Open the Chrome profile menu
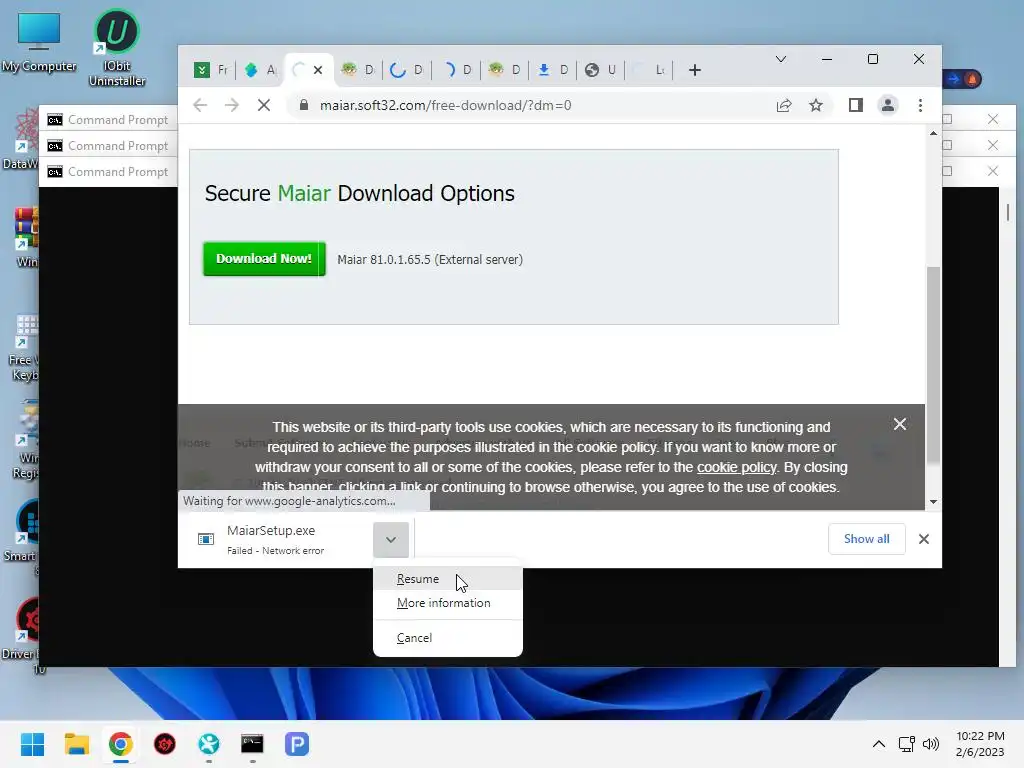This screenshot has height=768, width=1024. [x=888, y=105]
